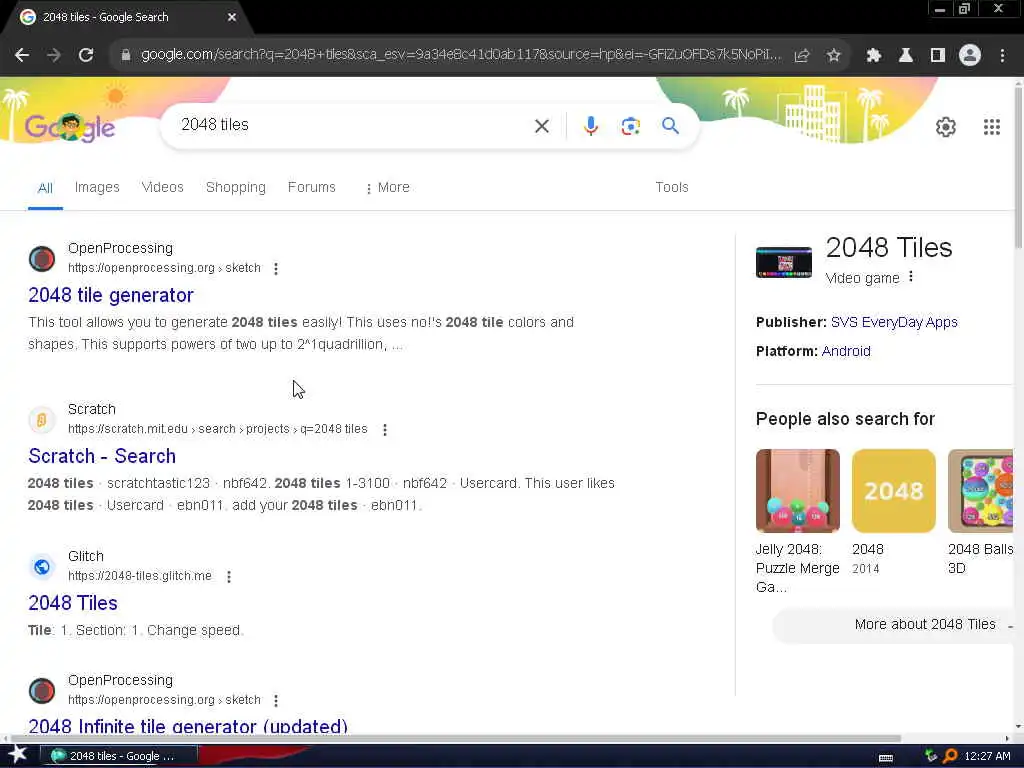
Task: Start voice search with microphone icon
Action: [590, 125]
